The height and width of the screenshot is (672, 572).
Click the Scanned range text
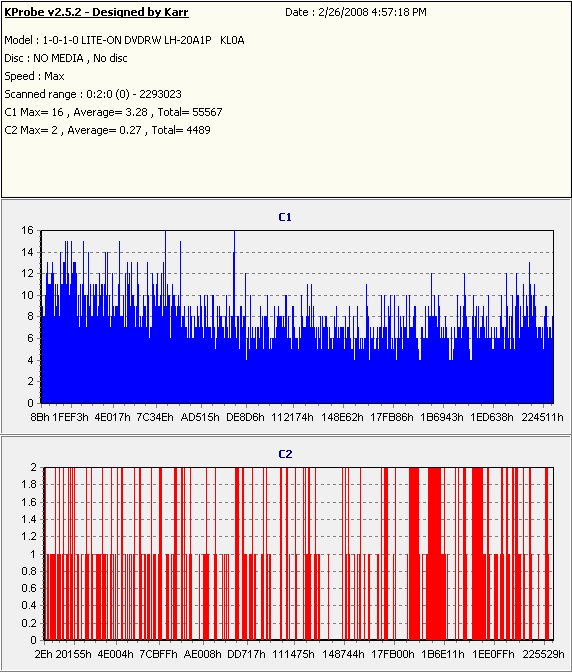tap(93, 94)
